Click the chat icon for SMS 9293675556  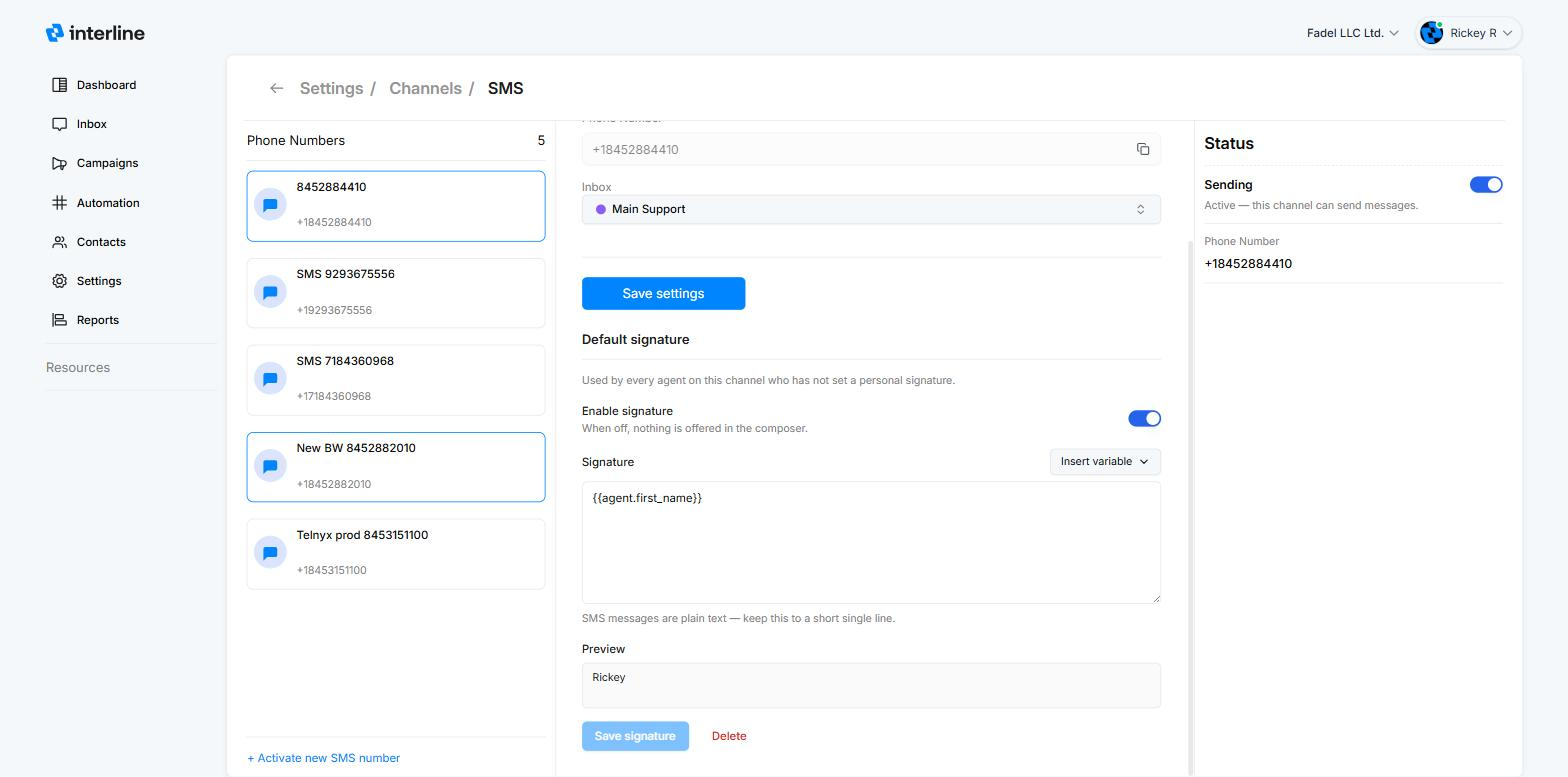[x=270, y=292]
